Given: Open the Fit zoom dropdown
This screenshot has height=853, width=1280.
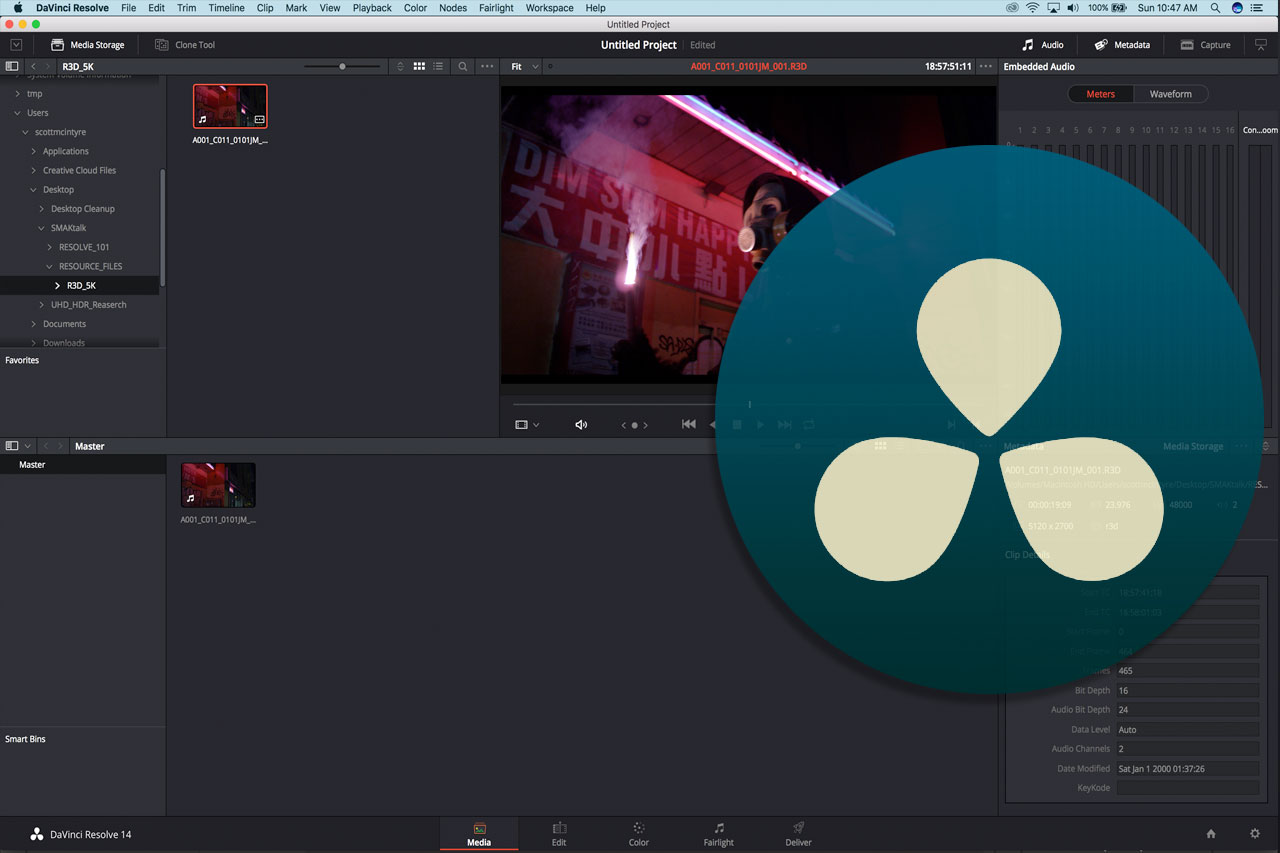Looking at the screenshot, I should (x=524, y=66).
